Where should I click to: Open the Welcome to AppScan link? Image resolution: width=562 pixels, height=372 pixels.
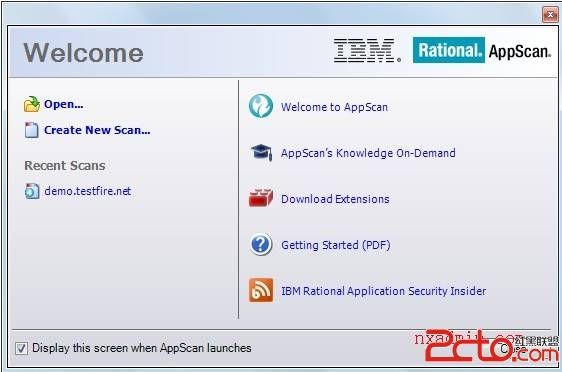click(334, 107)
